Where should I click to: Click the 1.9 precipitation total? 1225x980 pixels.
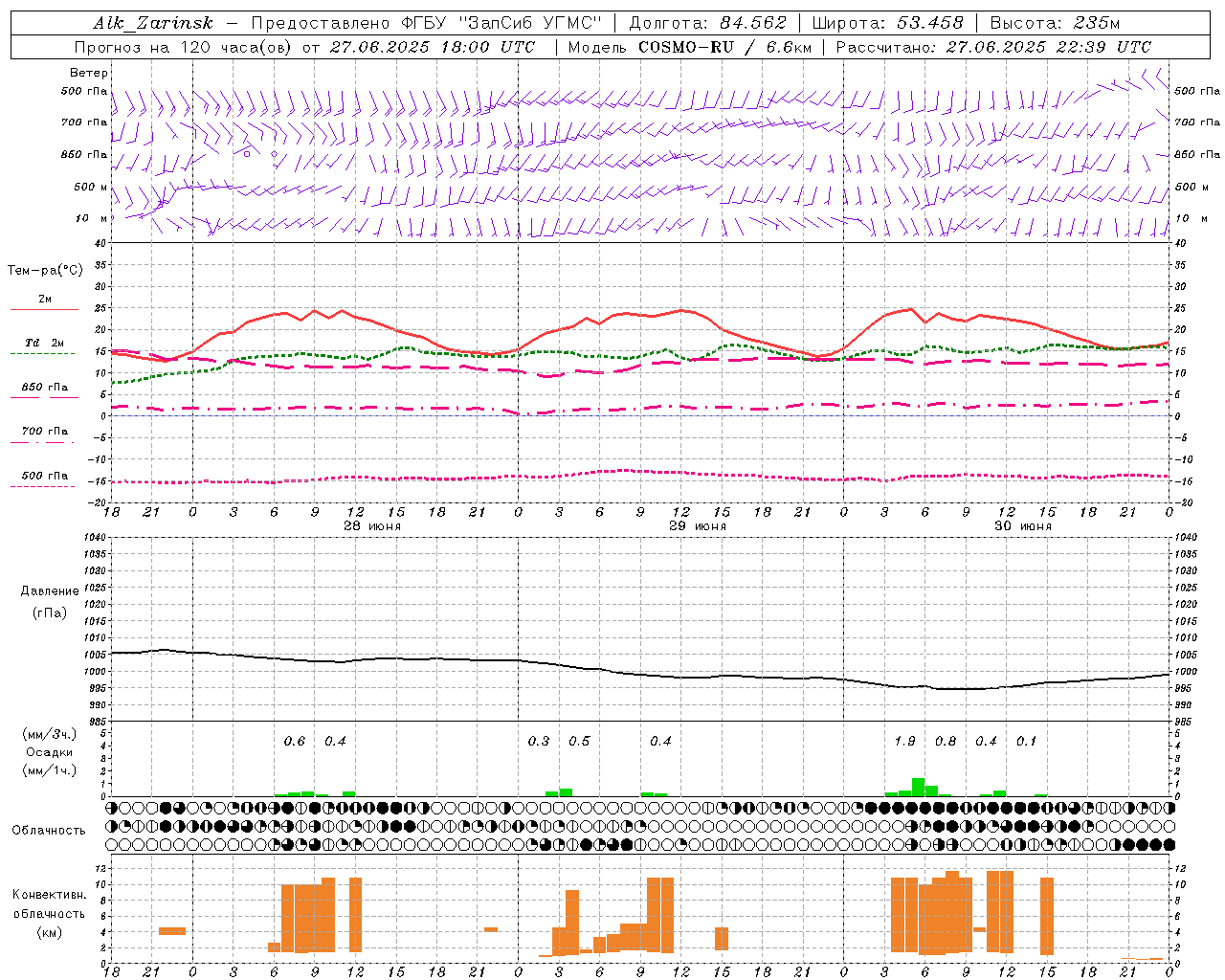pos(904,742)
